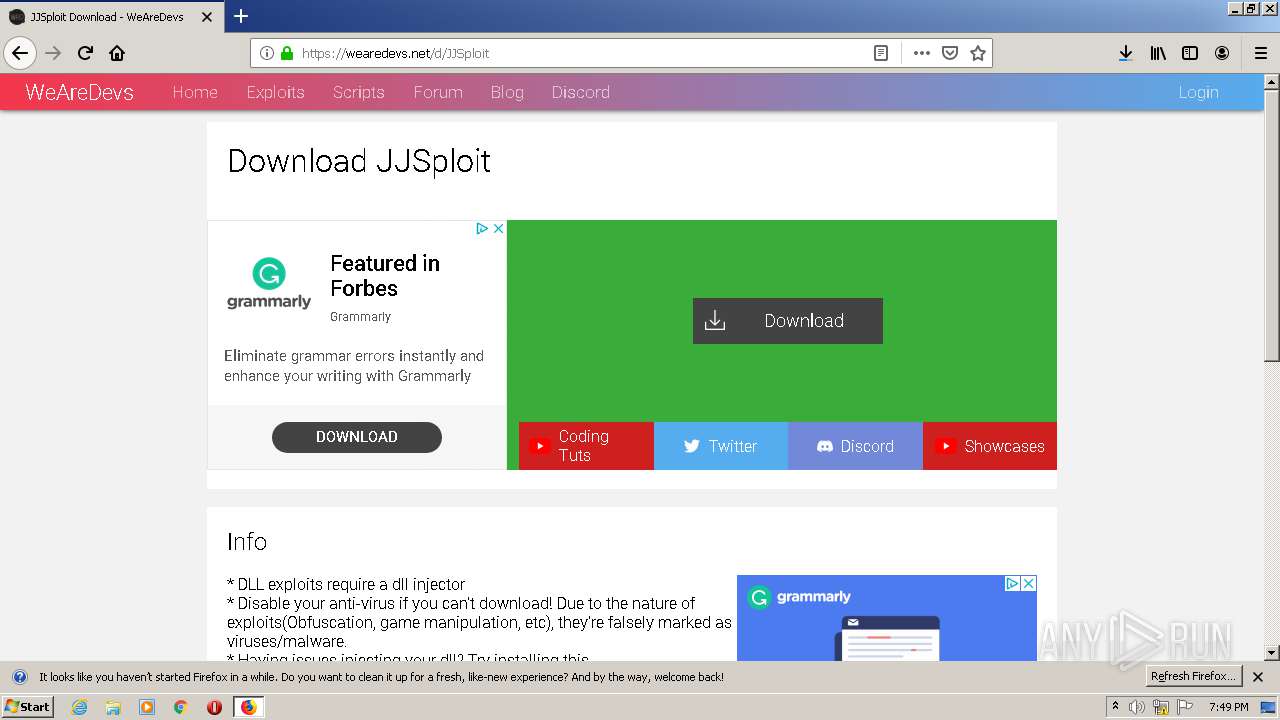Open the Blog nav item

coord(507,92)
